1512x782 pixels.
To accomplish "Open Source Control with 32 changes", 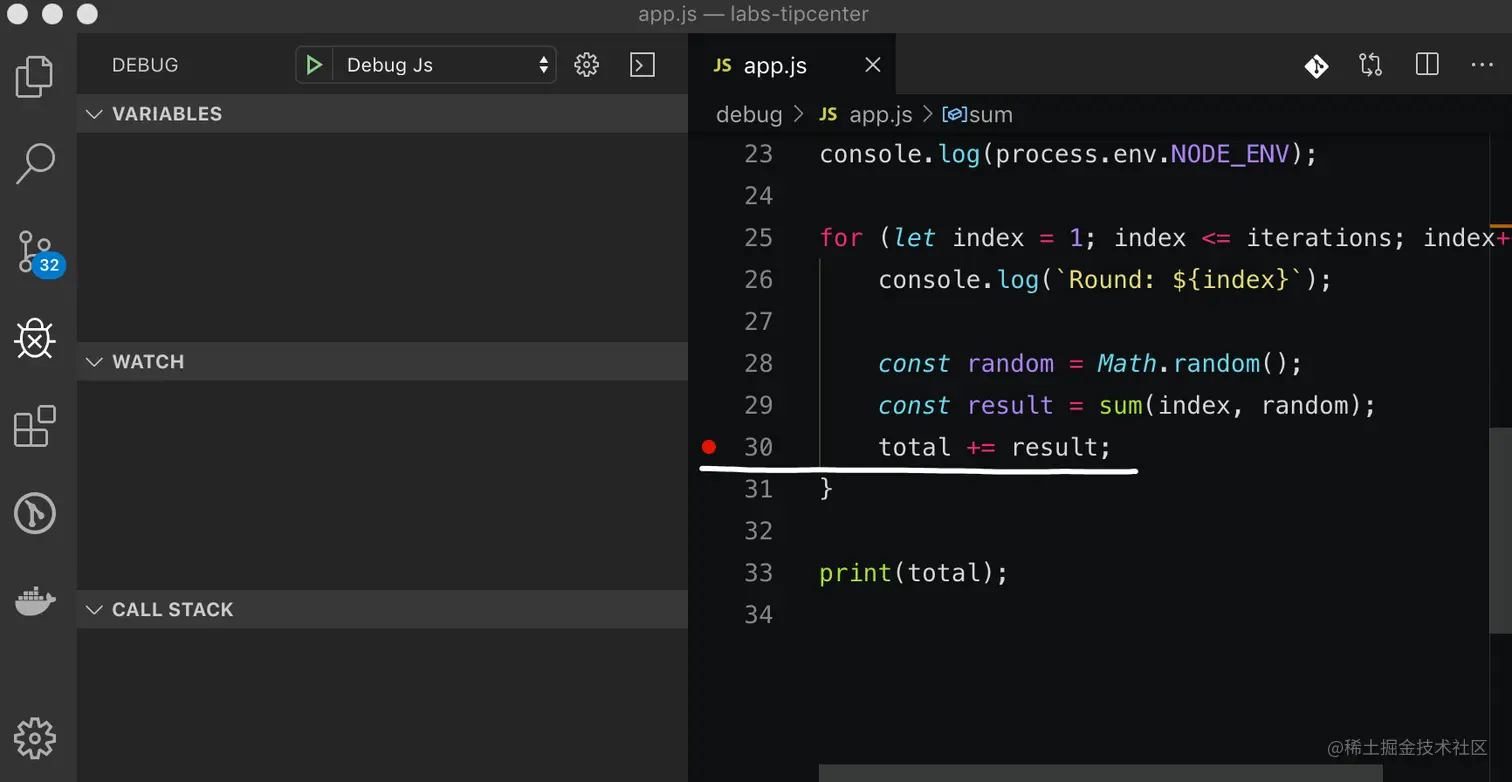I will [x=39, y=253].
